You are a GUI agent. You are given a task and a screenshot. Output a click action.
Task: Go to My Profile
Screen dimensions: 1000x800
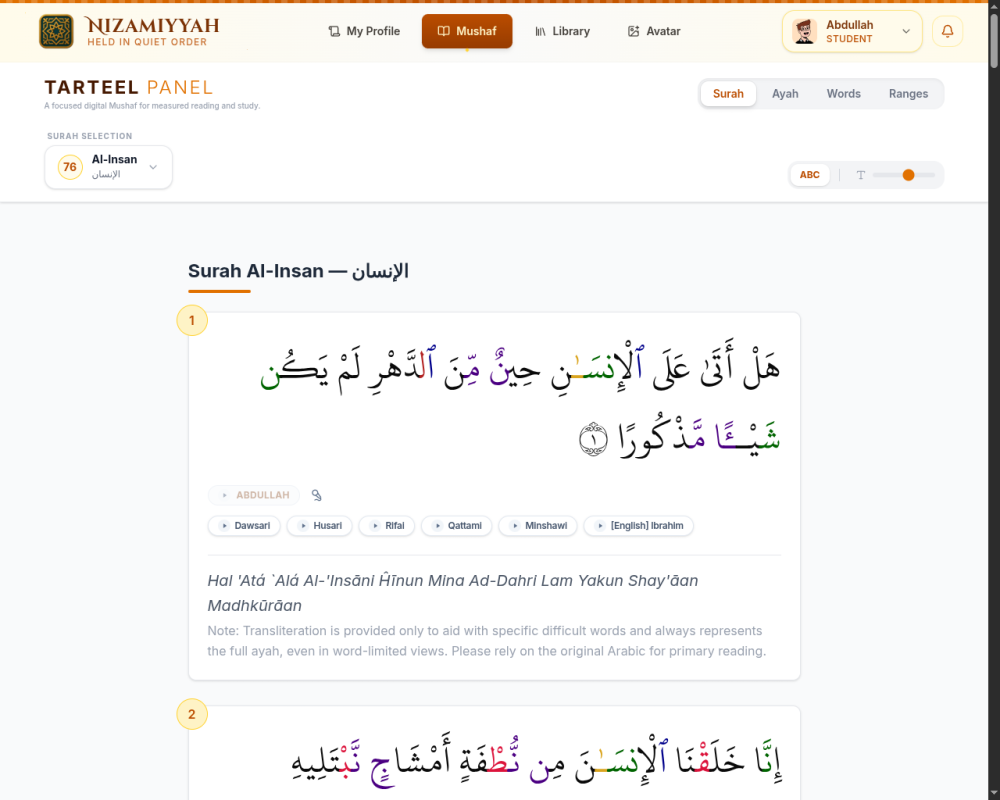(x=364, y=31)
